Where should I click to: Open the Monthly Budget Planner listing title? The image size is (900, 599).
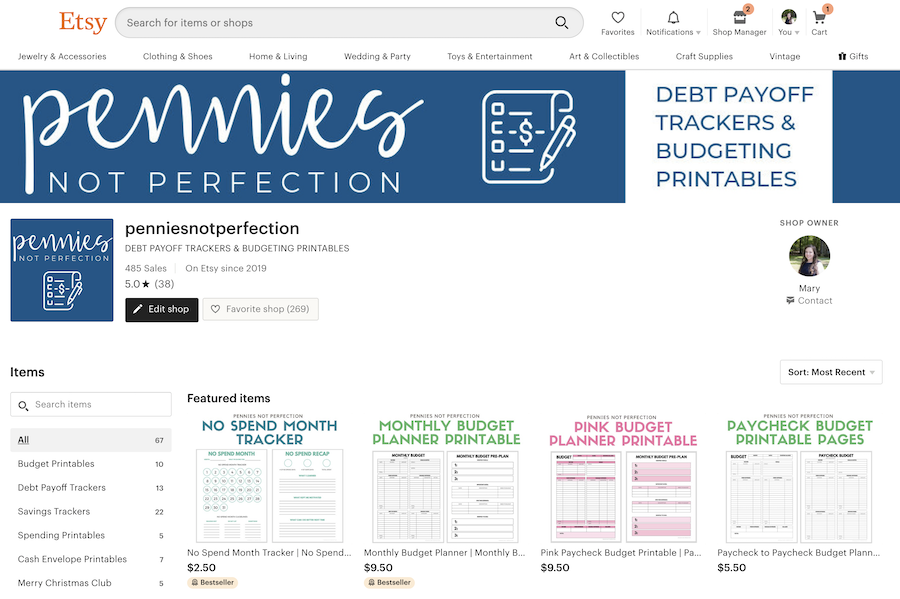click(x=445, y=553)
